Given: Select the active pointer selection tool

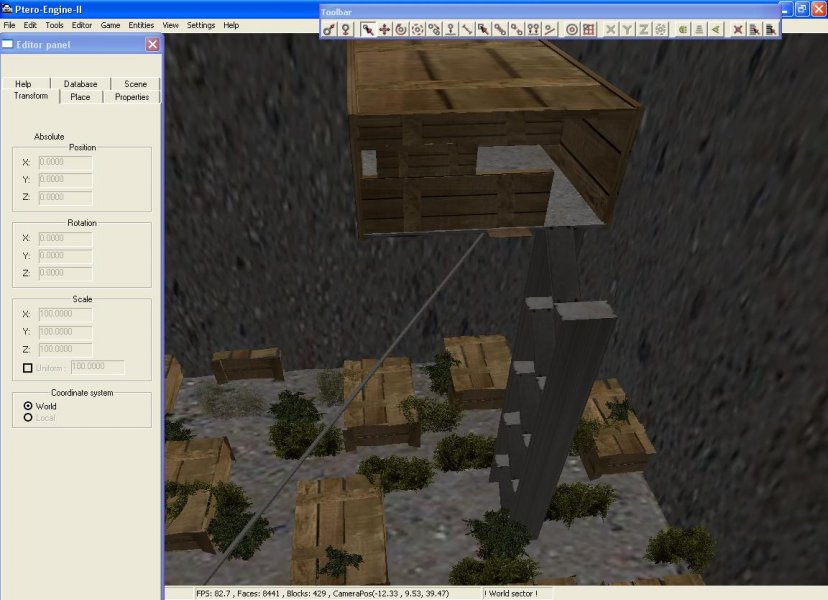Looking at the screenshot, I should [x=368, y=30].
